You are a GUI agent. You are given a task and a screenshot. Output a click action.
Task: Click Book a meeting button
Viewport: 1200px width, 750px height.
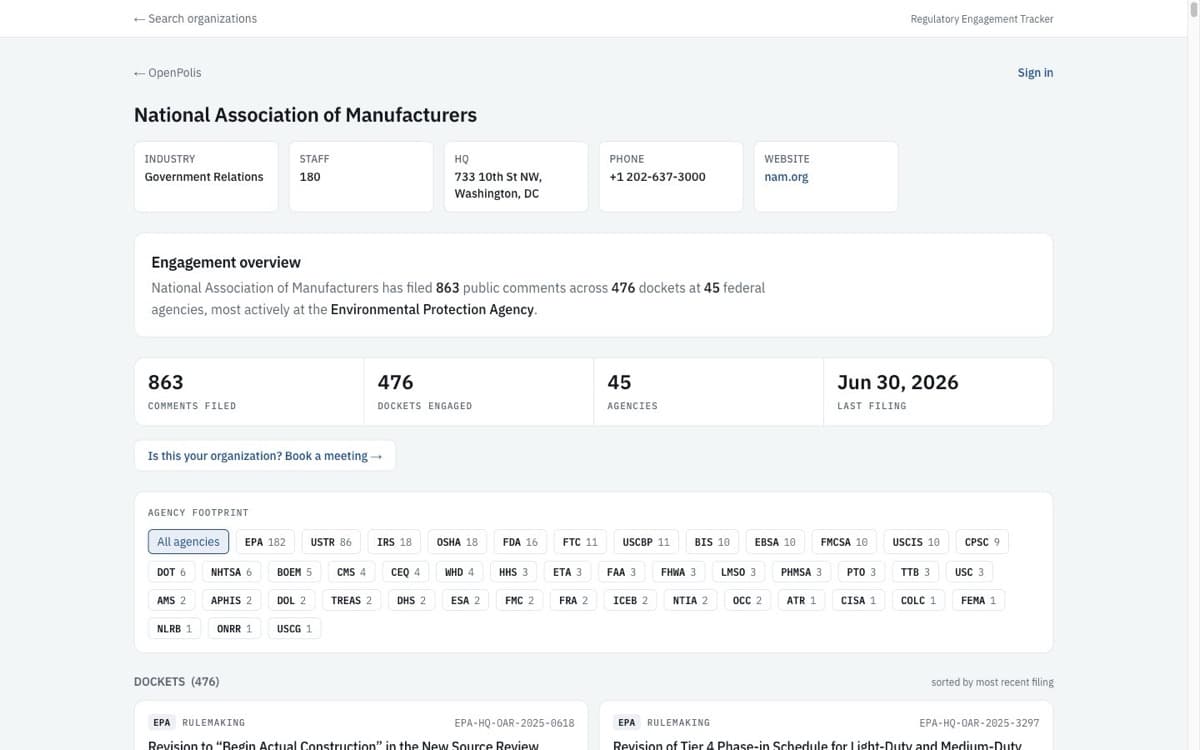click(265, 456)
